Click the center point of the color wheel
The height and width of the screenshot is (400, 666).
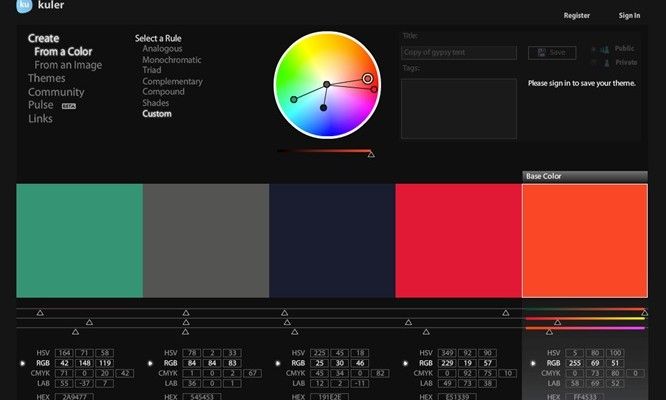pyautogui.click(x=326, y=83)
